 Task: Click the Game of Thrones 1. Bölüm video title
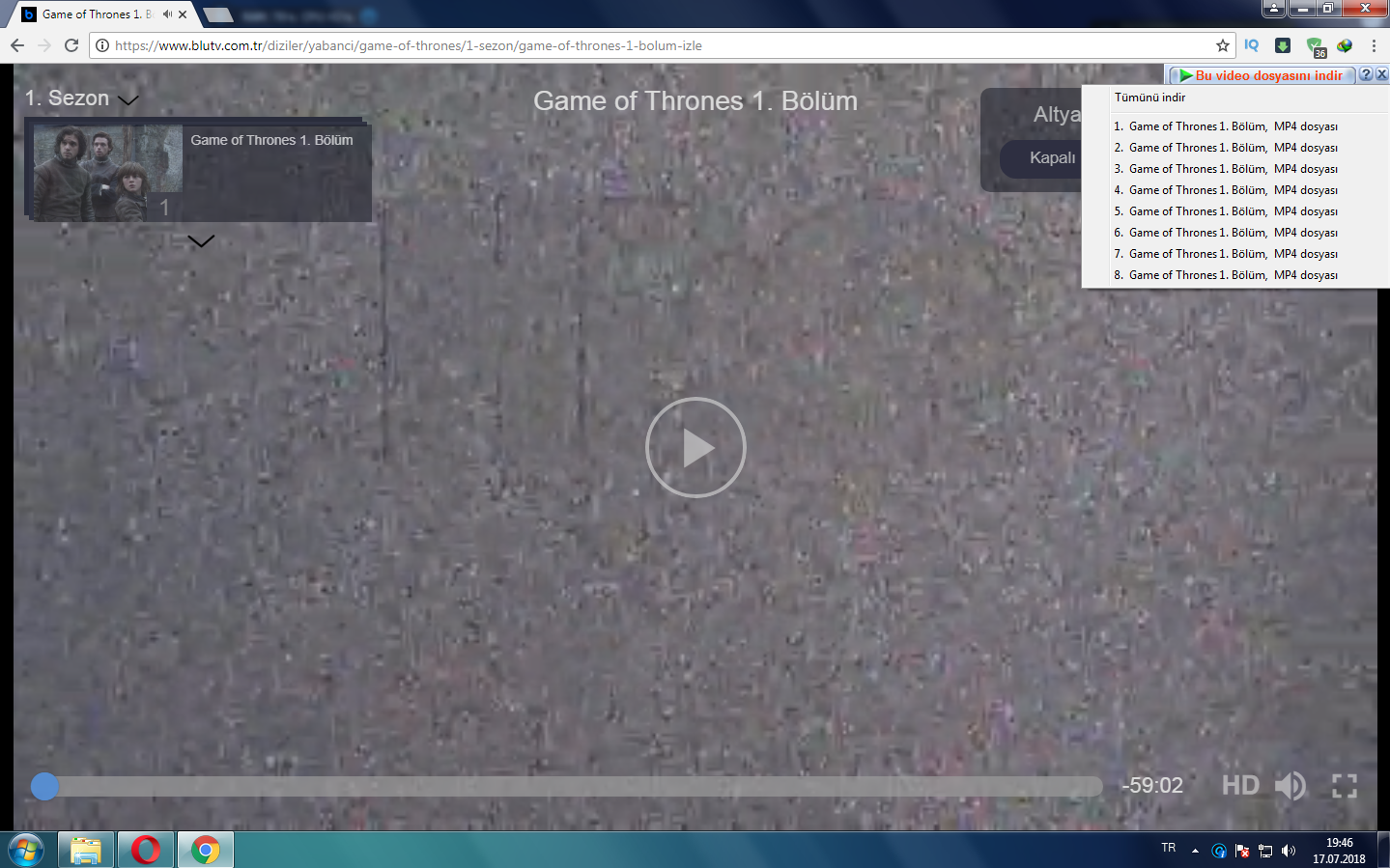695,101
